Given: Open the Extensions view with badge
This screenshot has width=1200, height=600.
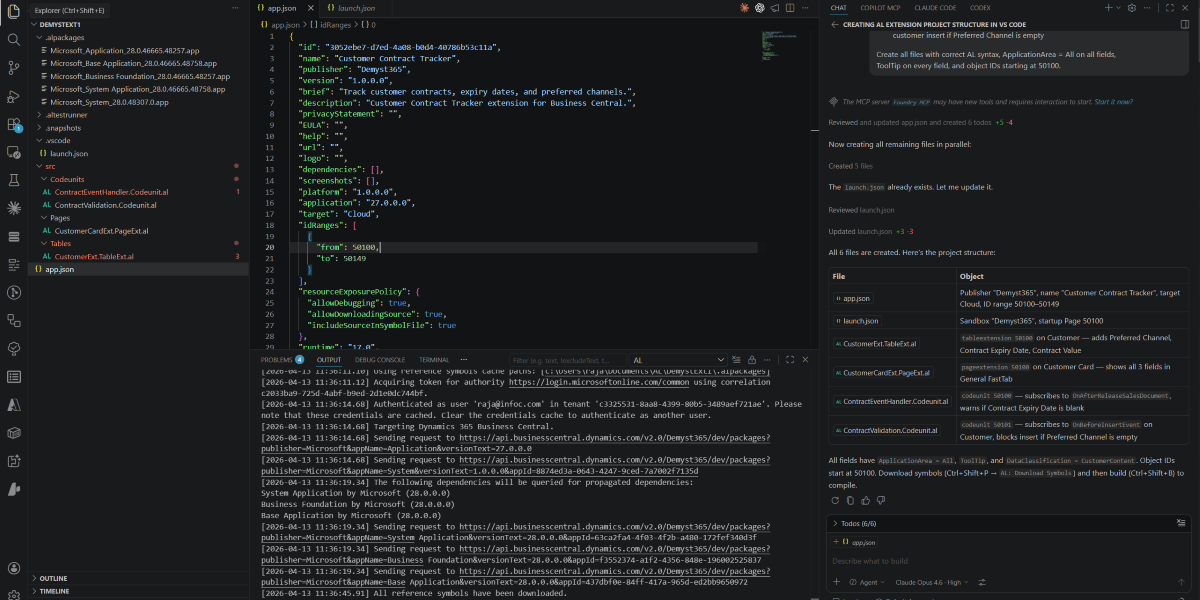Looking at the screenshot, I should coord(14,125).
